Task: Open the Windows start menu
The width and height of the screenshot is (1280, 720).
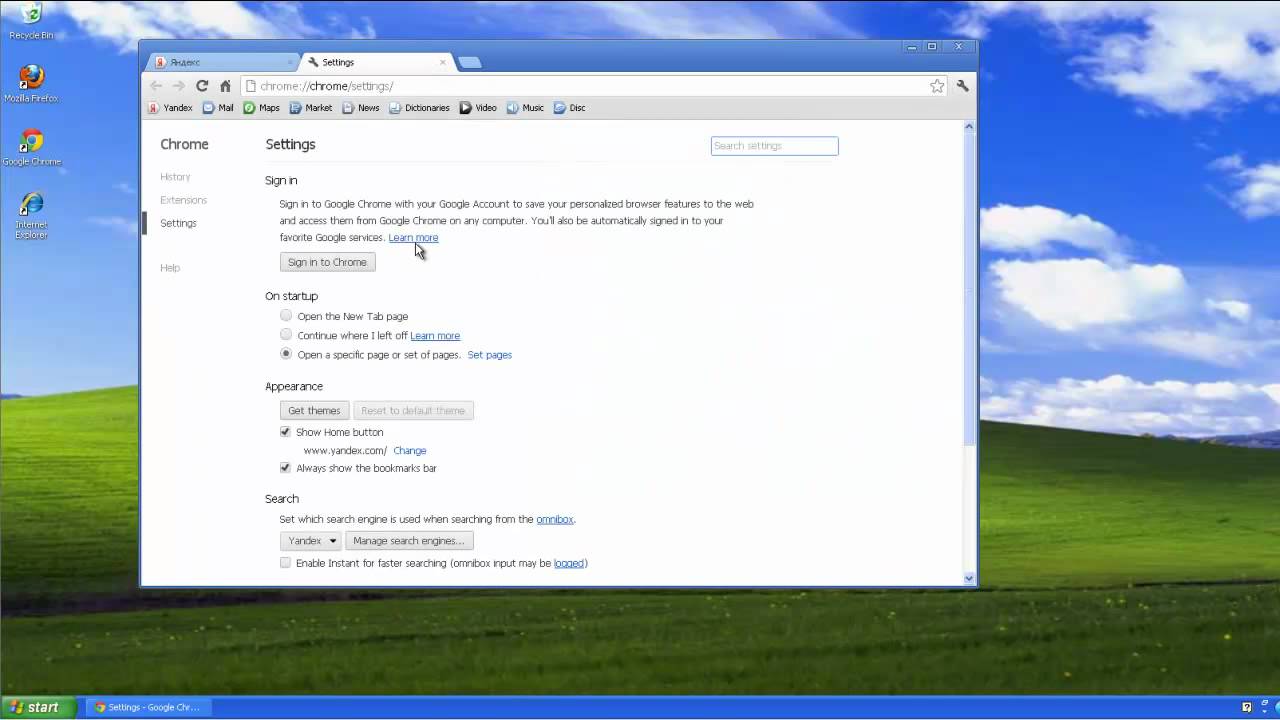Action: pos(37,707)
